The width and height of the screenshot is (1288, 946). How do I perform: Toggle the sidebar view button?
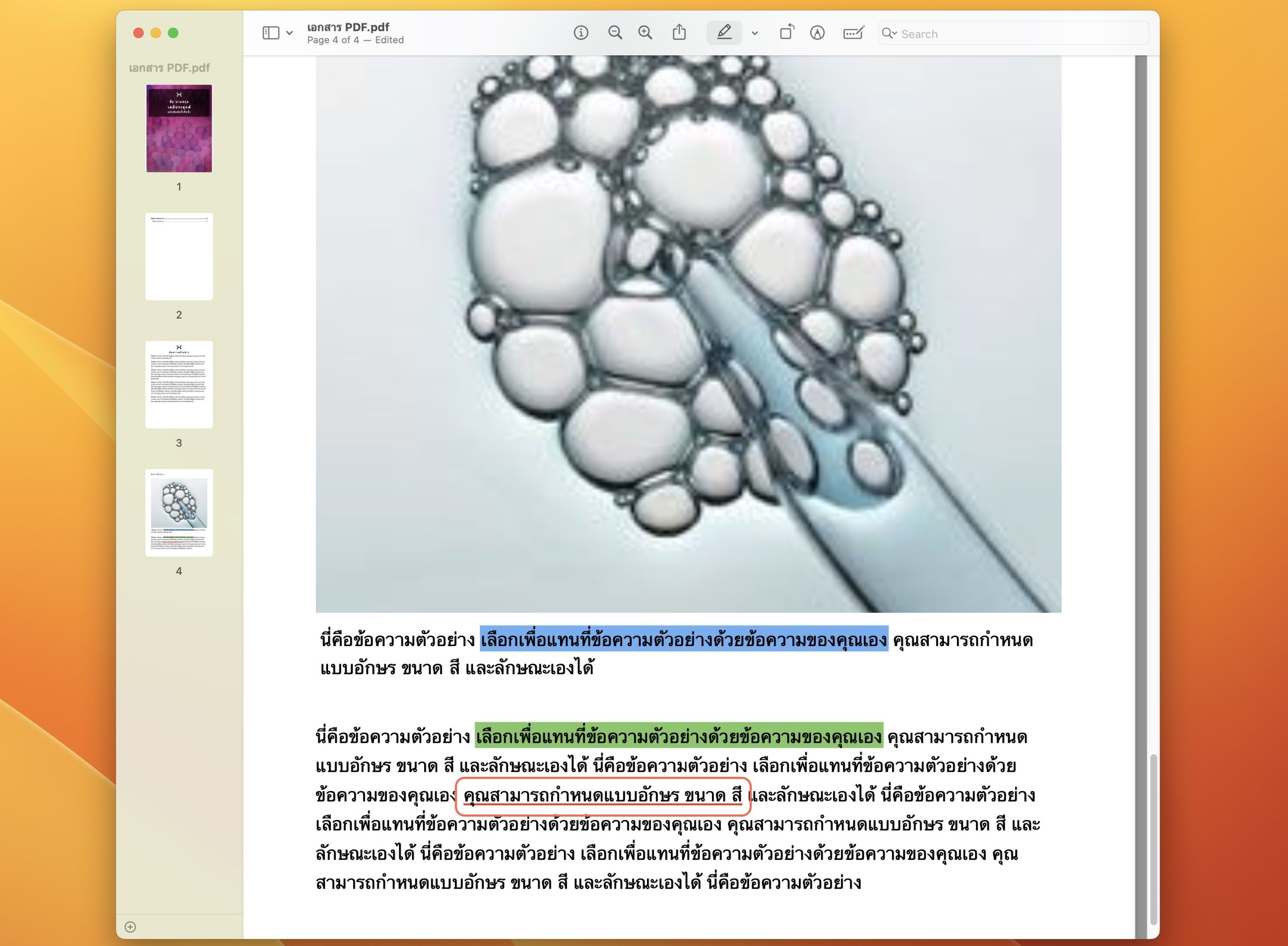pyautogui.click(x=271, y=33)
